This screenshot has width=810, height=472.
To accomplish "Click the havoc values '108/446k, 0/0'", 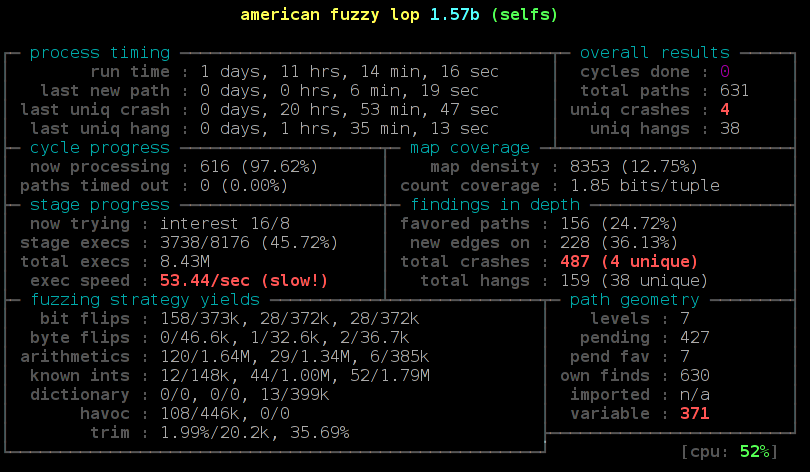I will (225, 414).
